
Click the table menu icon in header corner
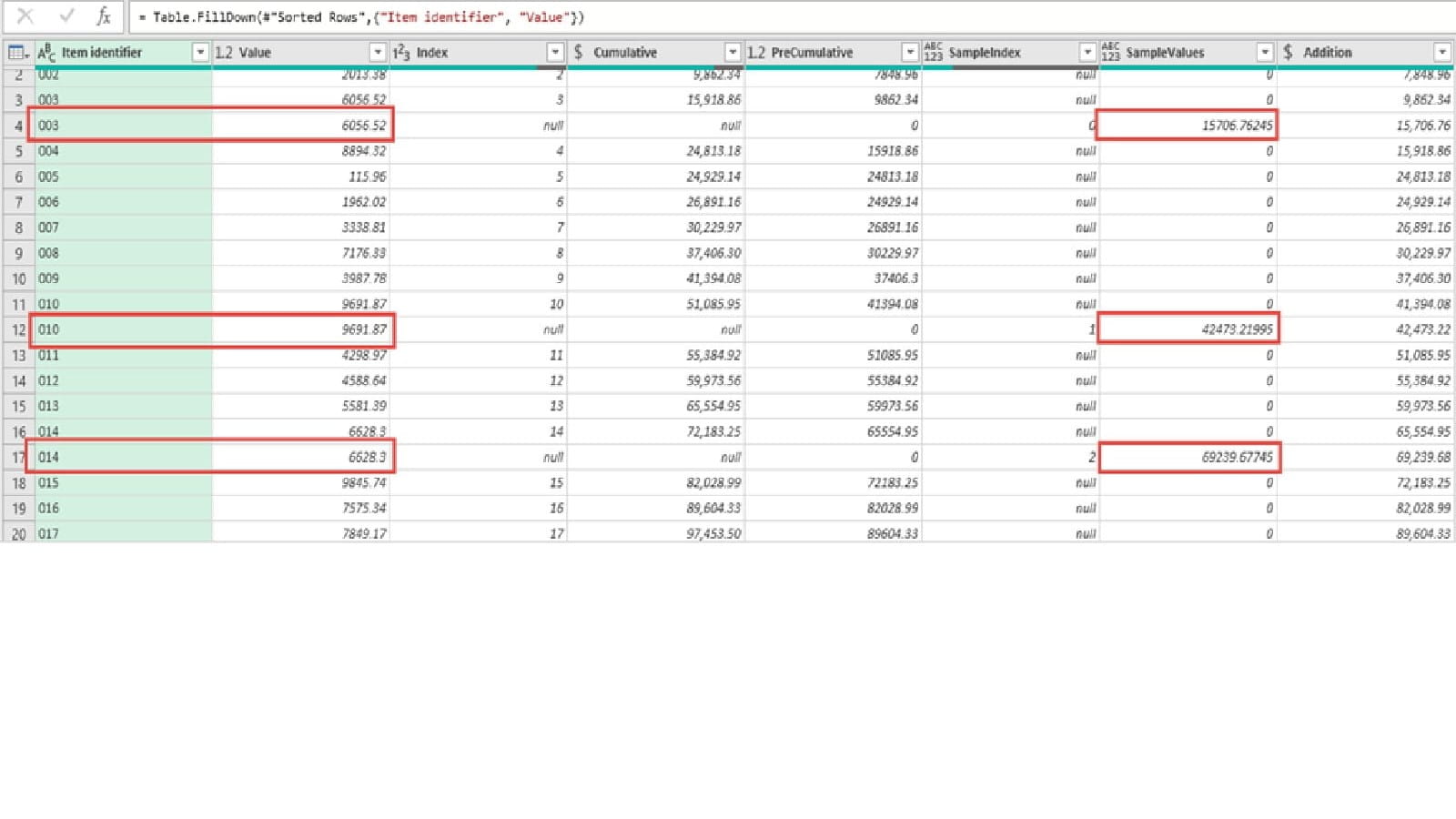[x=17, y=53]
